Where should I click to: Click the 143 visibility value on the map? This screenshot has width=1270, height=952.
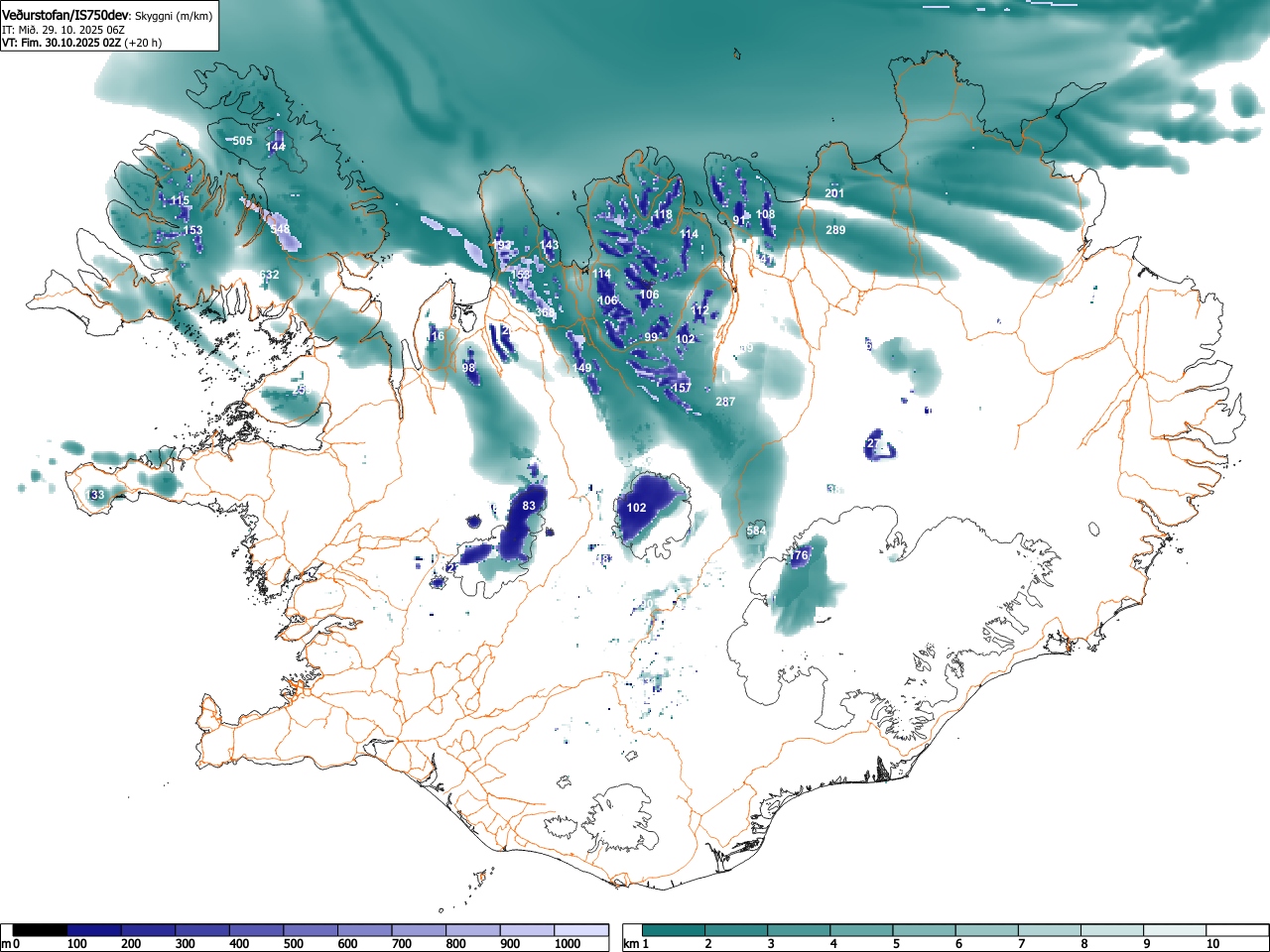point(550,245)
